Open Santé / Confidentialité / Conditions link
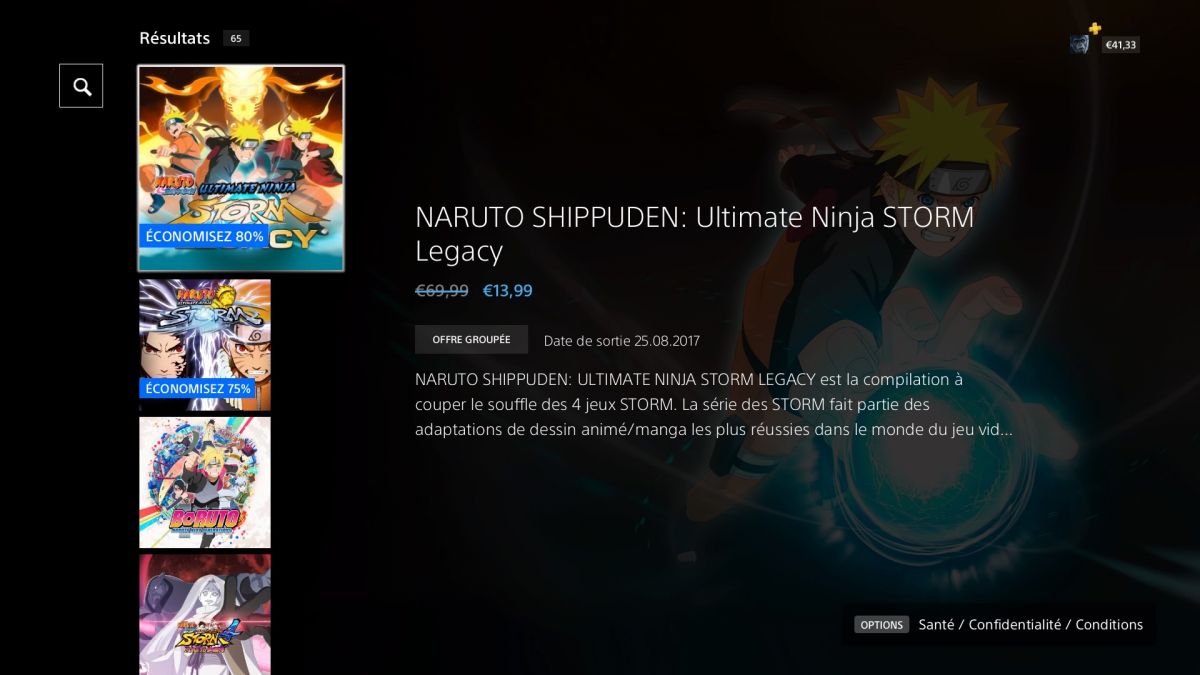 (1030, 624)
